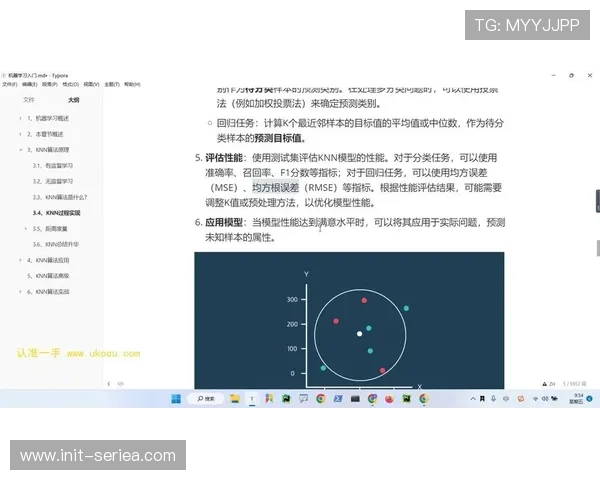This screenshot has width=600, height=480.
Task: Expand outline item 3.5、距离度量
Action: tap(26, 229)
